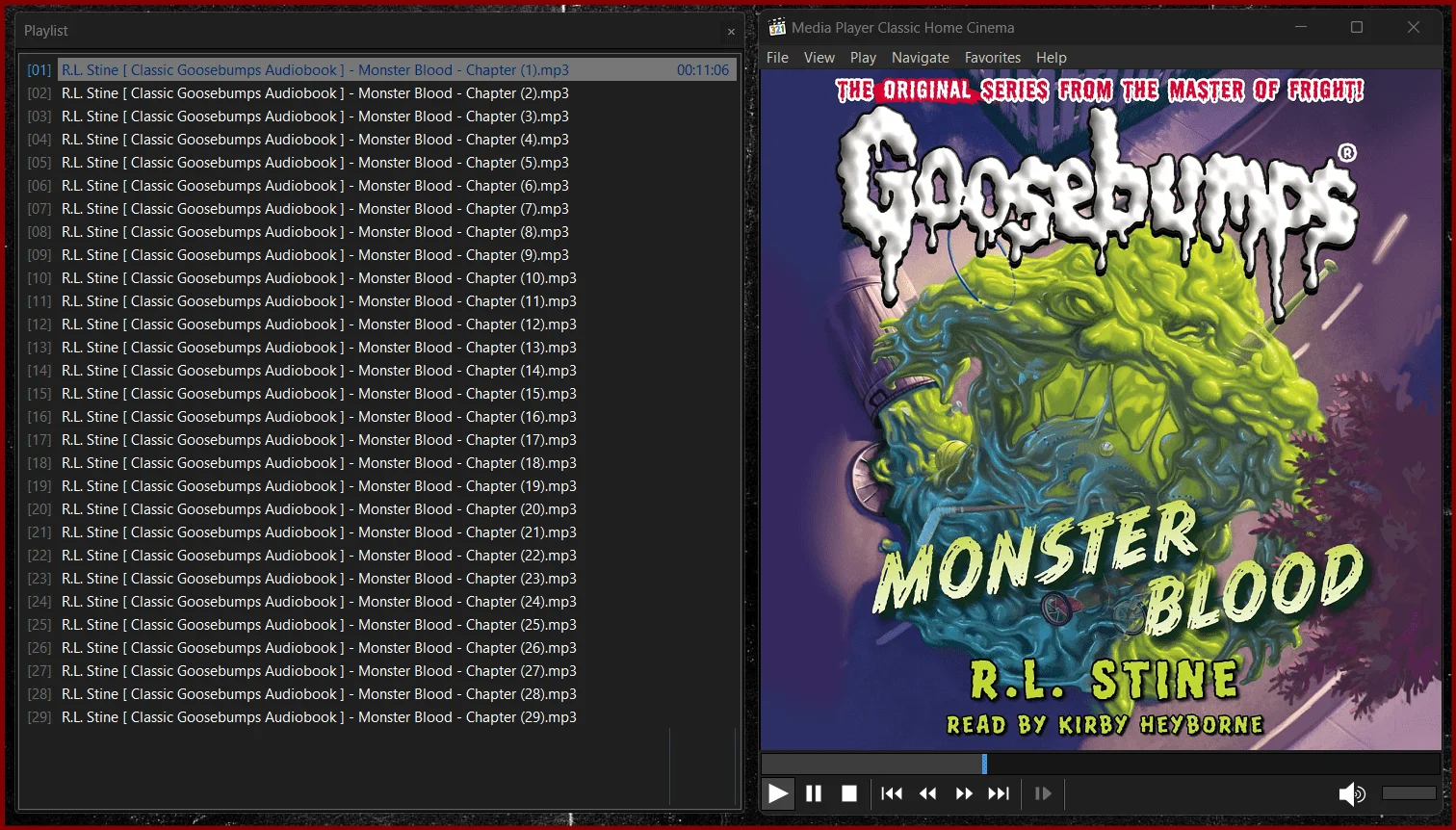Open the Help menu
Viewport: 1456px width, 830px height.
click(1052, 58)
